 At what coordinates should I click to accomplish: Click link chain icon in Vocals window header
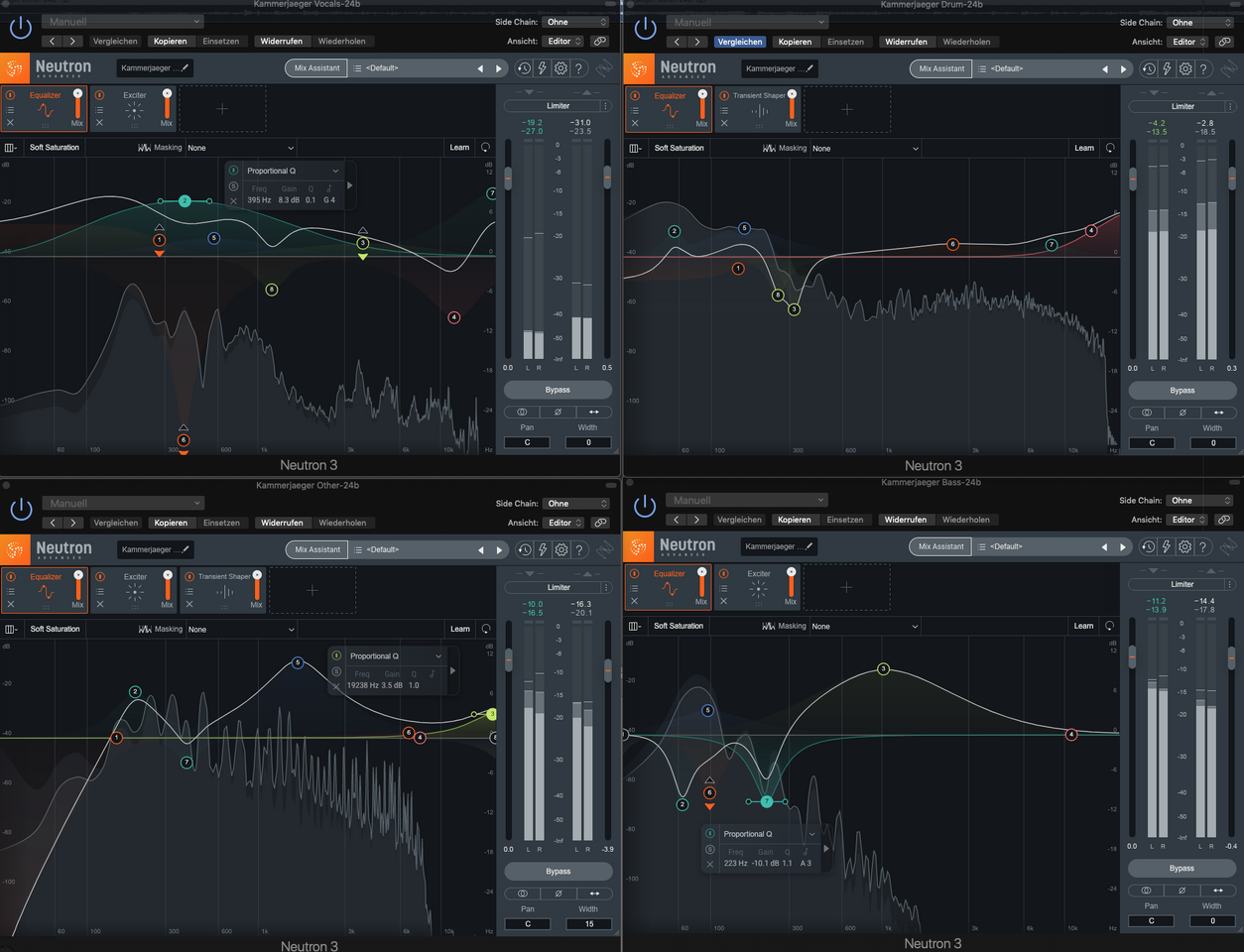(600, 42)
